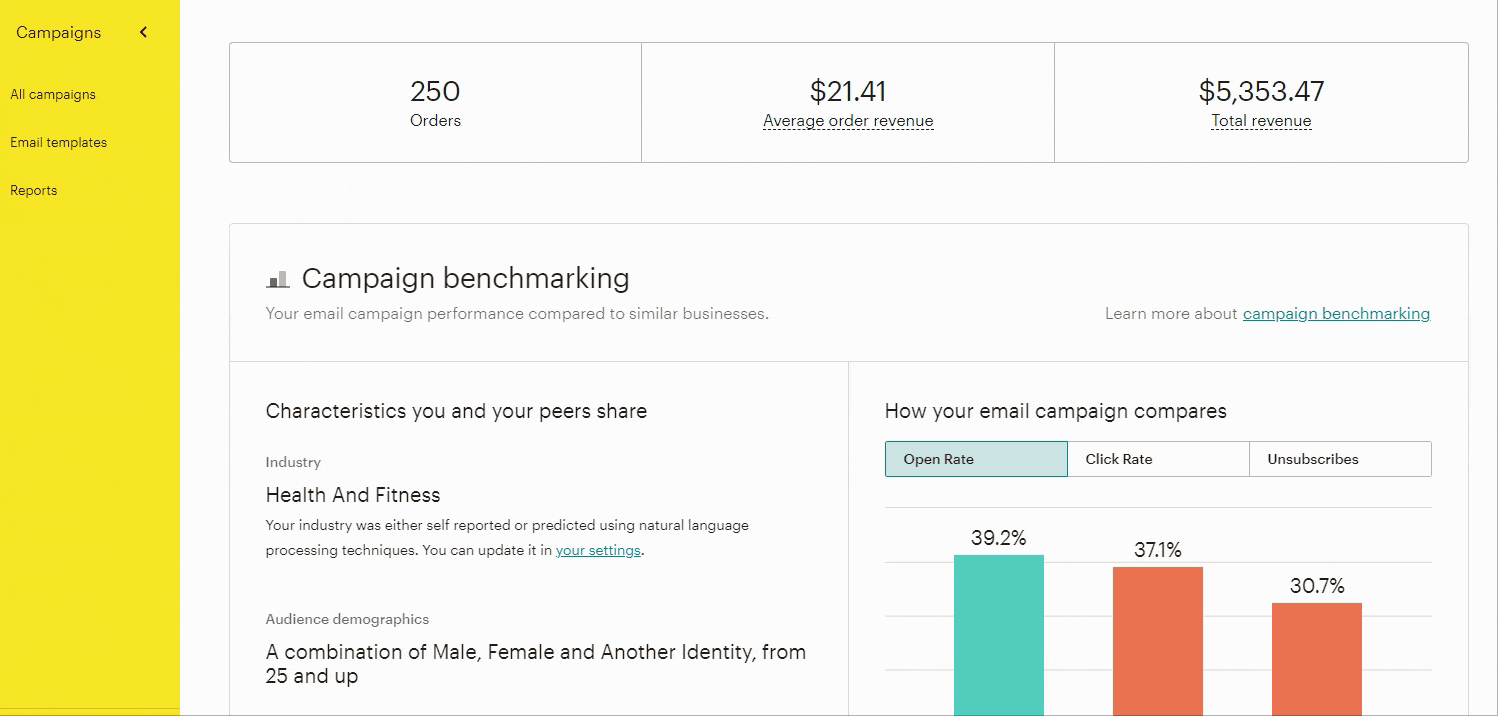Image resolution: width=1498 pixels, height=716 pixels.
Task: Switch to the Unsubscribes tab
Action: tap(1340, 459)
